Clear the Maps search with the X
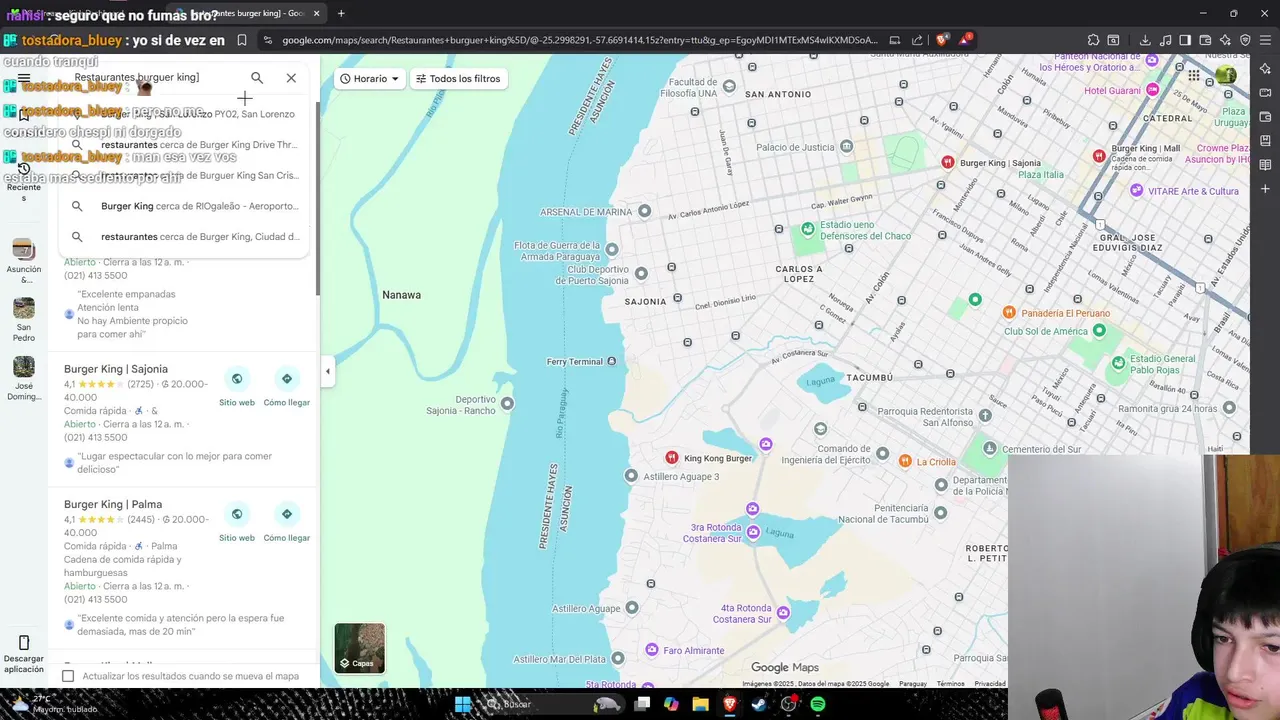 [x=291, y=78]
